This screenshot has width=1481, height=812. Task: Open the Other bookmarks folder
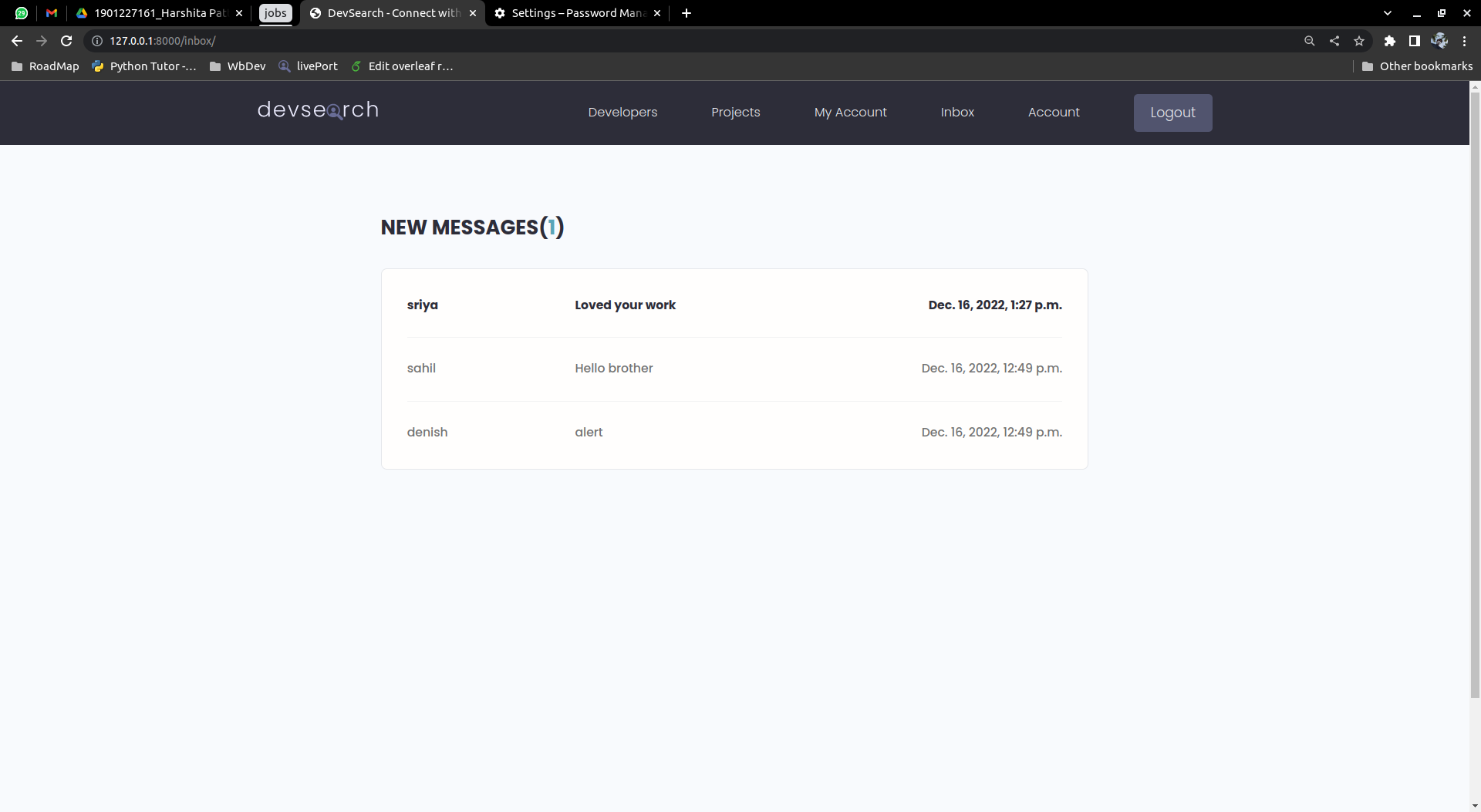1417,66
